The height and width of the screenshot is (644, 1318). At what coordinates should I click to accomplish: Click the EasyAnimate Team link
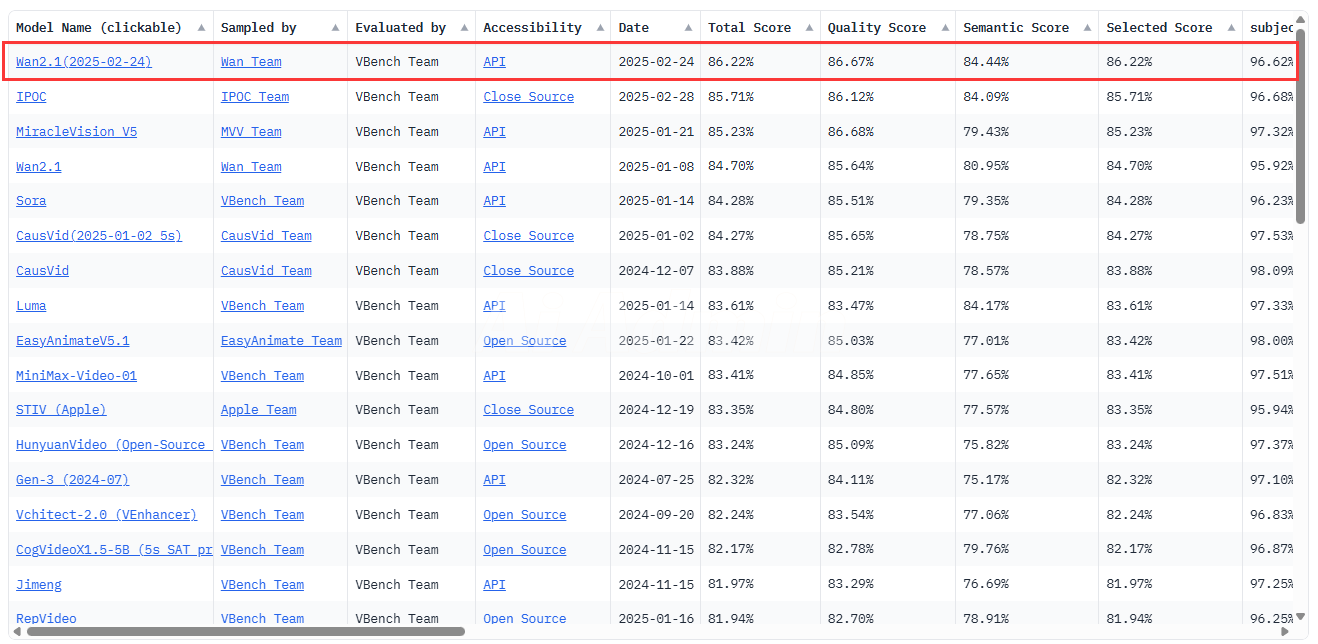point(281,341)
